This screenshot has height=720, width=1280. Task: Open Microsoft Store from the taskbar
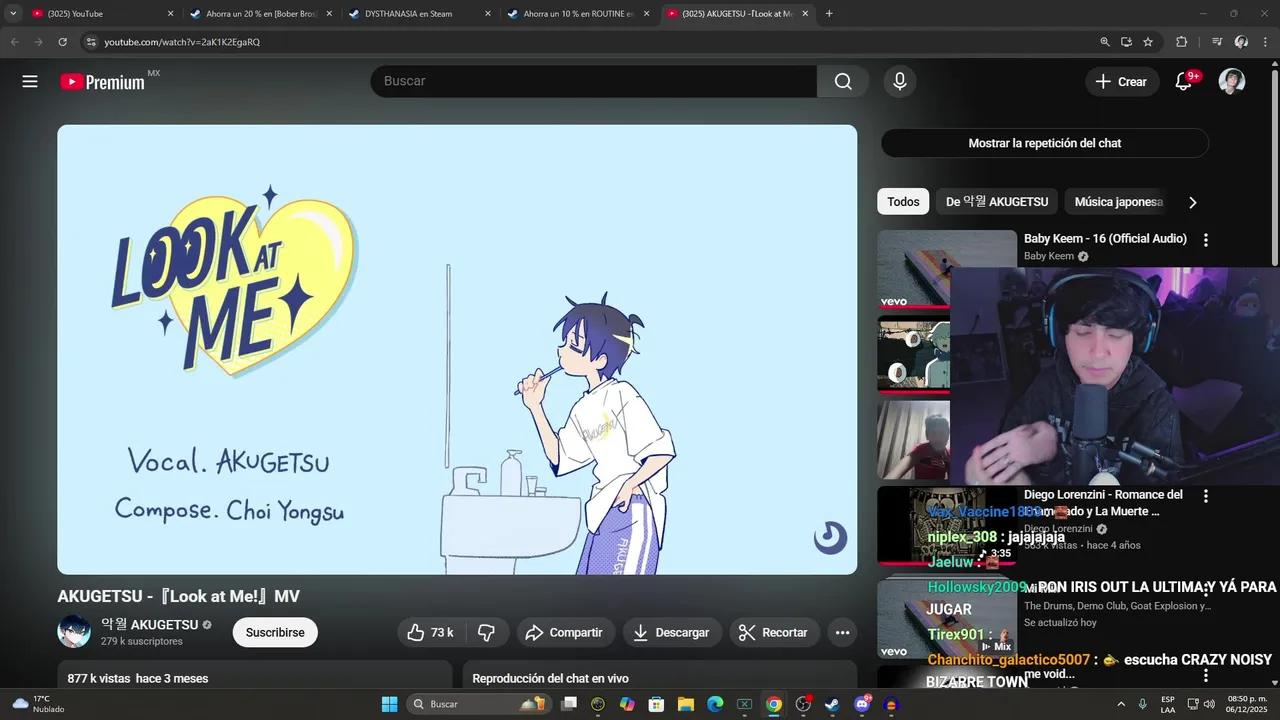click(657, 704)
